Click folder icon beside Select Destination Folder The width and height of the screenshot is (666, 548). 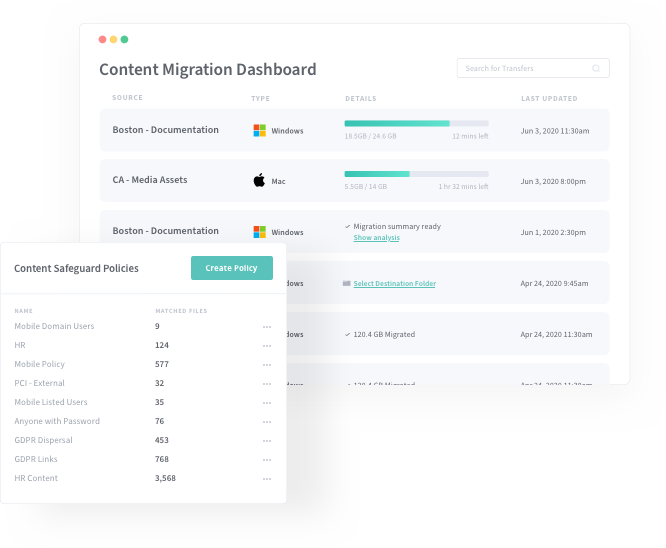(346, 284)
